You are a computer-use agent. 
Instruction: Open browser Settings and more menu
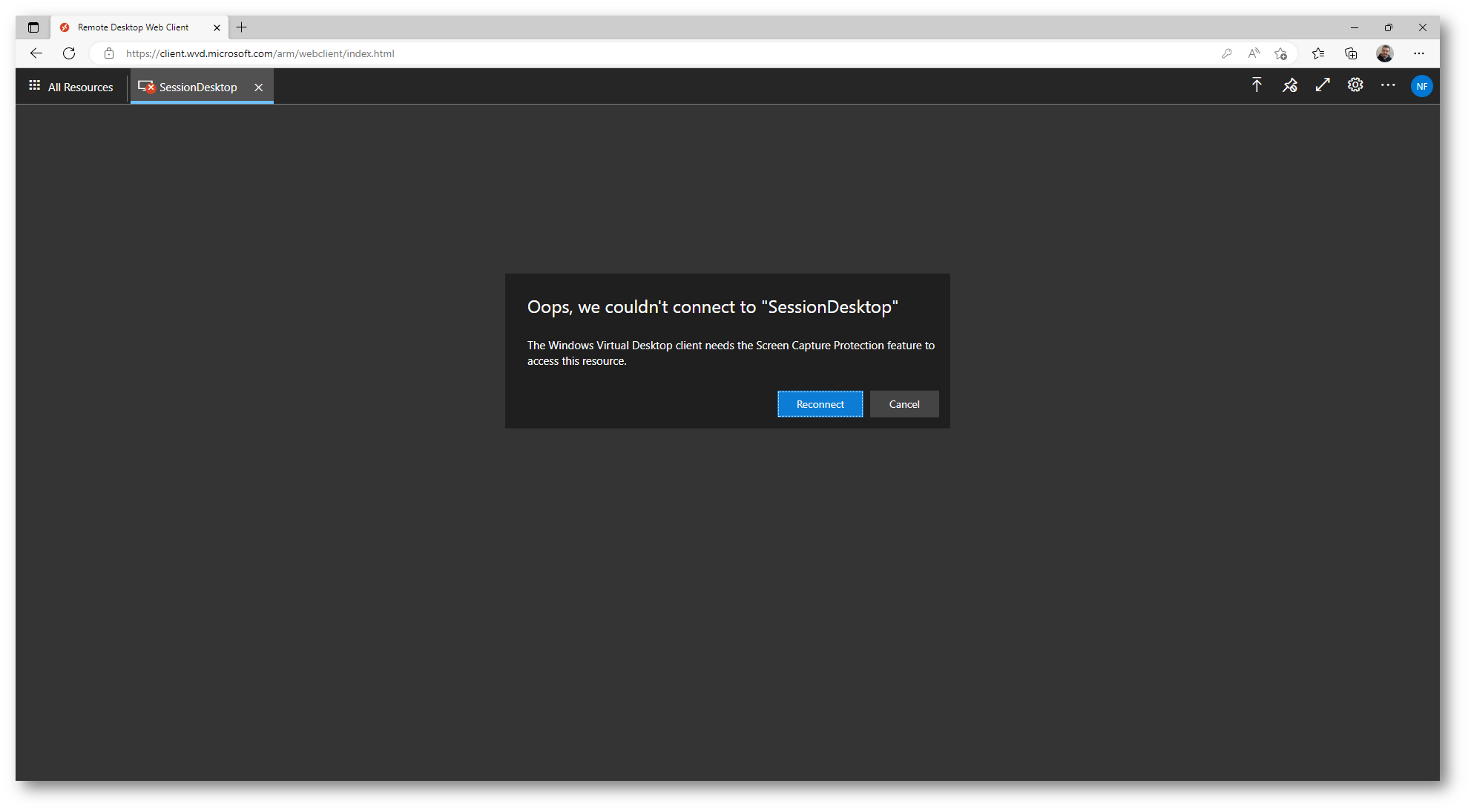(1418, 53)
